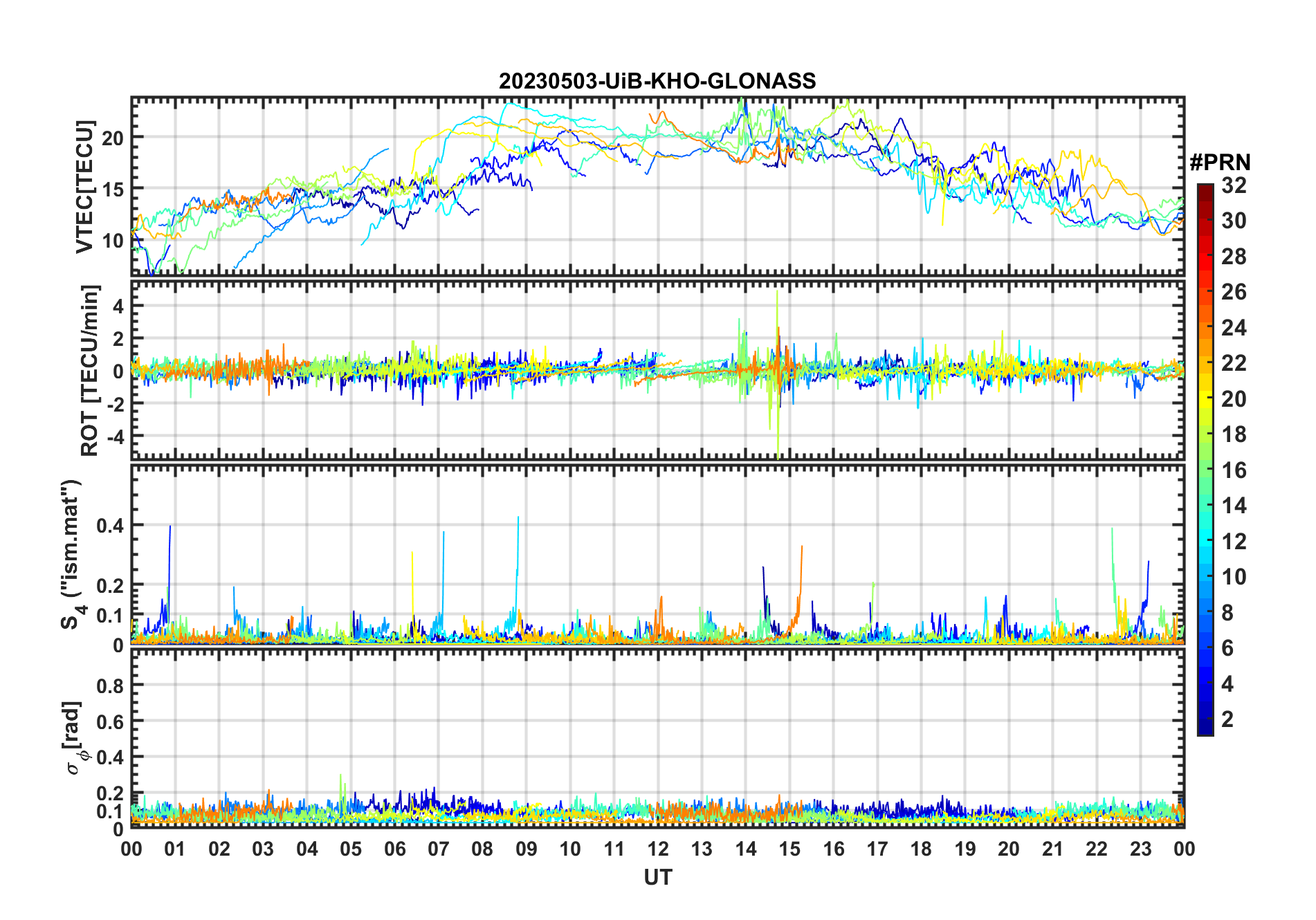Click the 07 hour tick on the UT axis

coord(439,849)
